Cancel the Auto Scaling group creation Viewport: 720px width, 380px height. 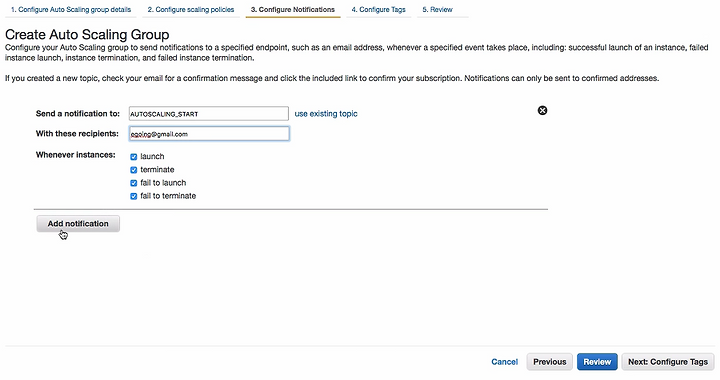505,362
